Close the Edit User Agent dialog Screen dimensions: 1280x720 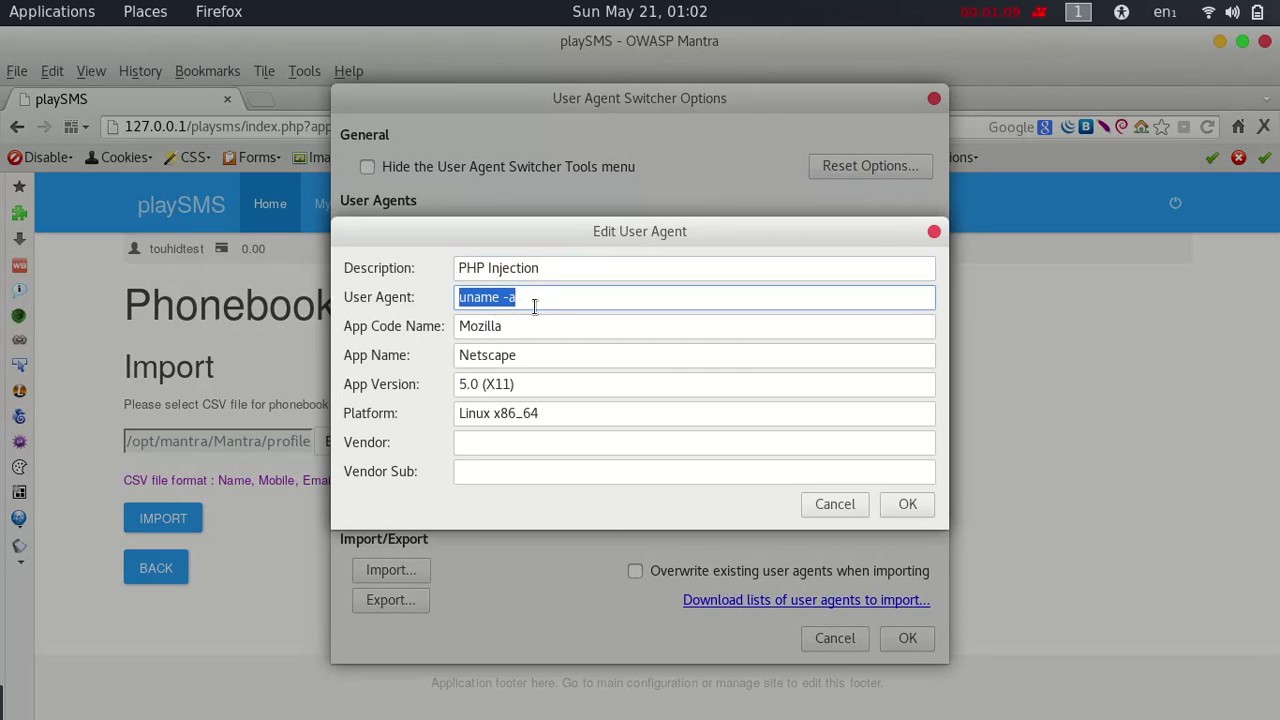click(x=934, y=231)
